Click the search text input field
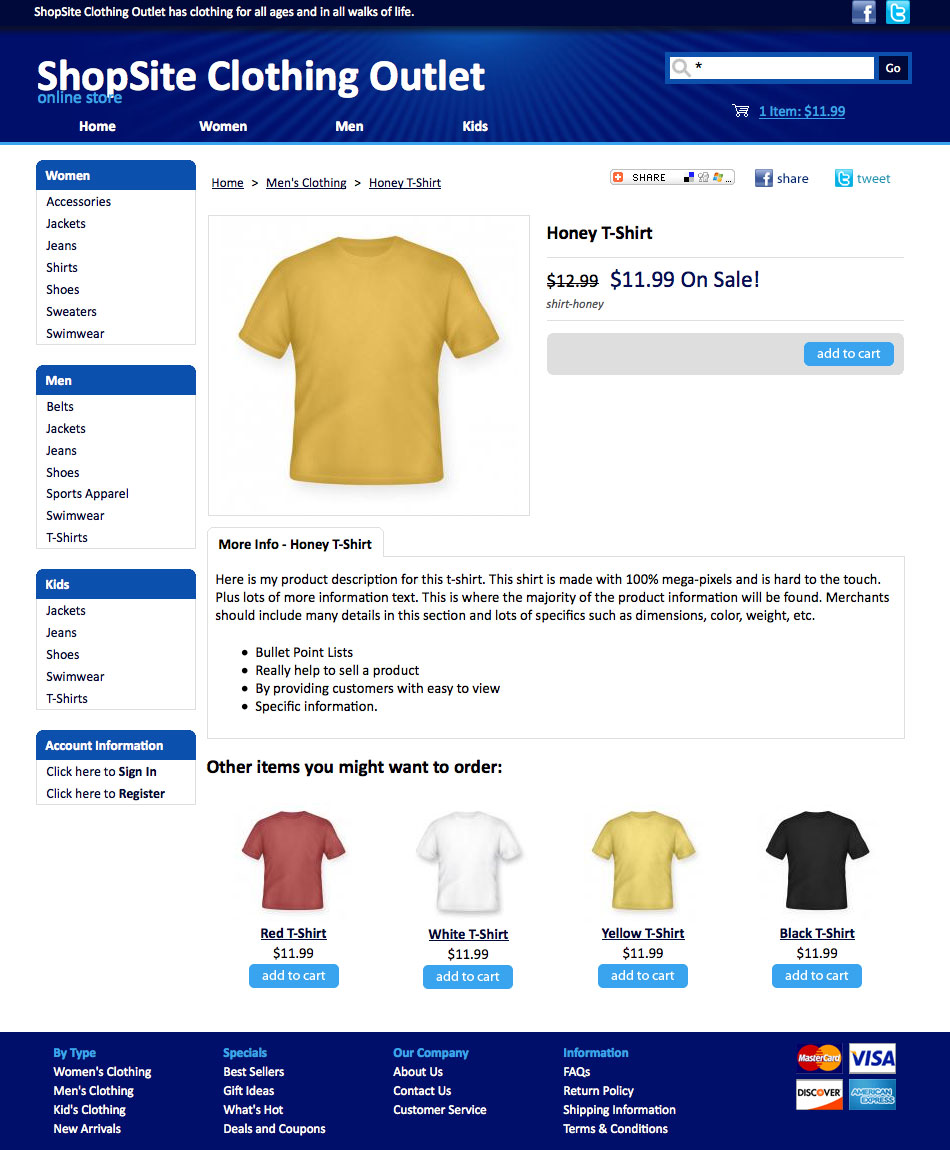This screenshot has height=1150, width=950. pyautogui.click(x=782, y=68)
